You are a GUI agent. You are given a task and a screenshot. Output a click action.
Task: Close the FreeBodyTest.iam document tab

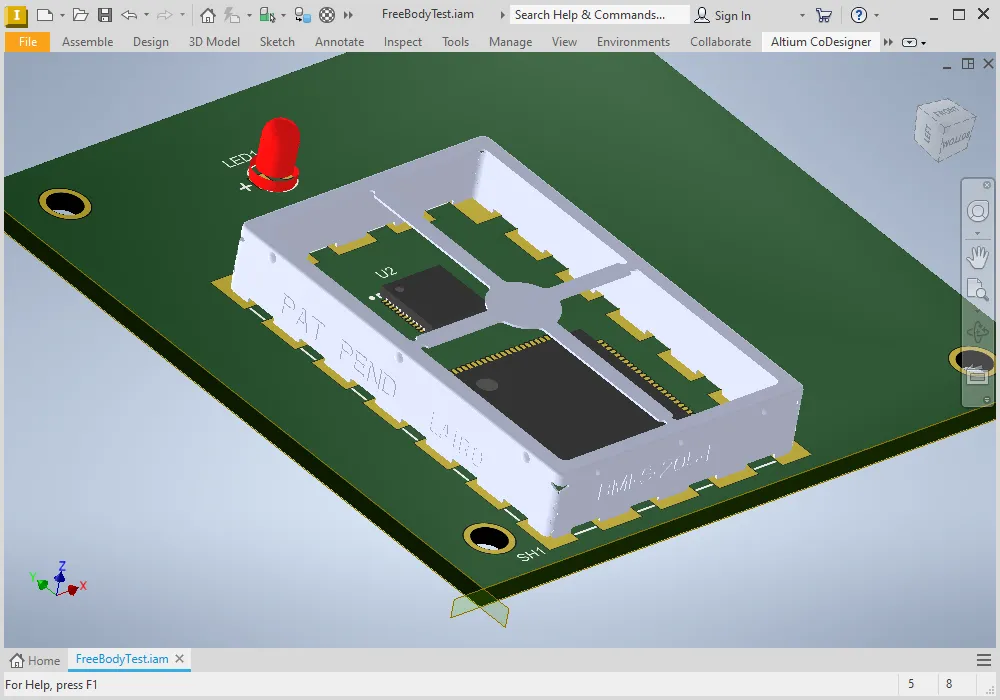pyautogui.click(x=180, y=659)
